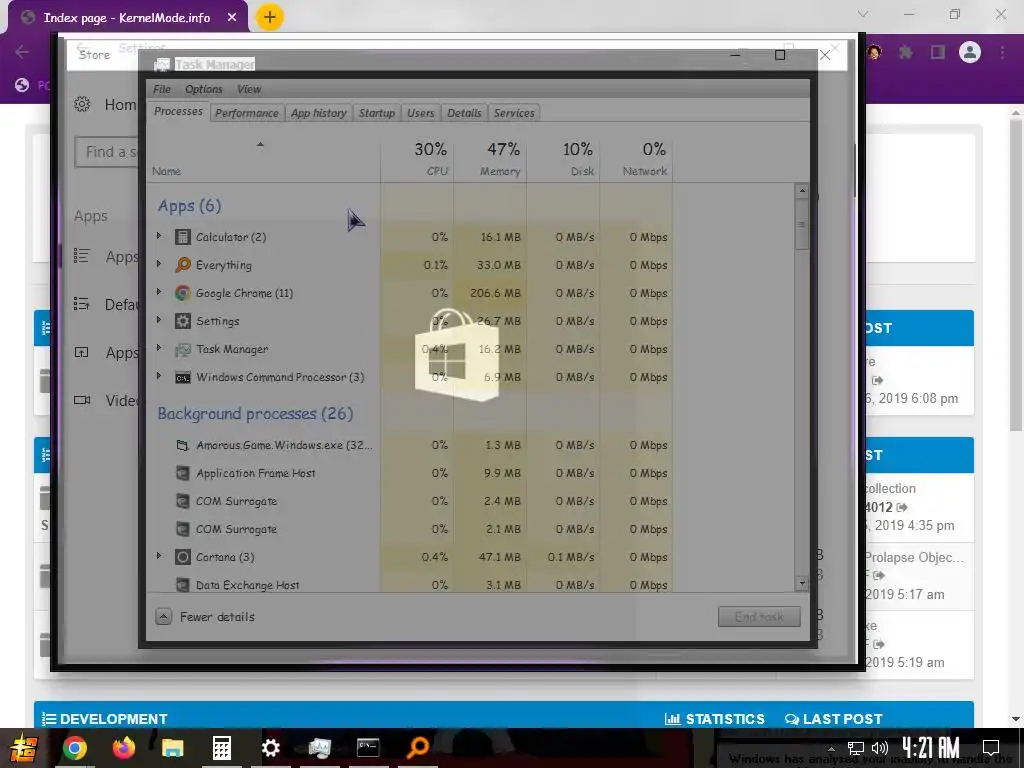Open the File menu in Task Manager
The image size is (1024, 768).
[x=162, y=89]
